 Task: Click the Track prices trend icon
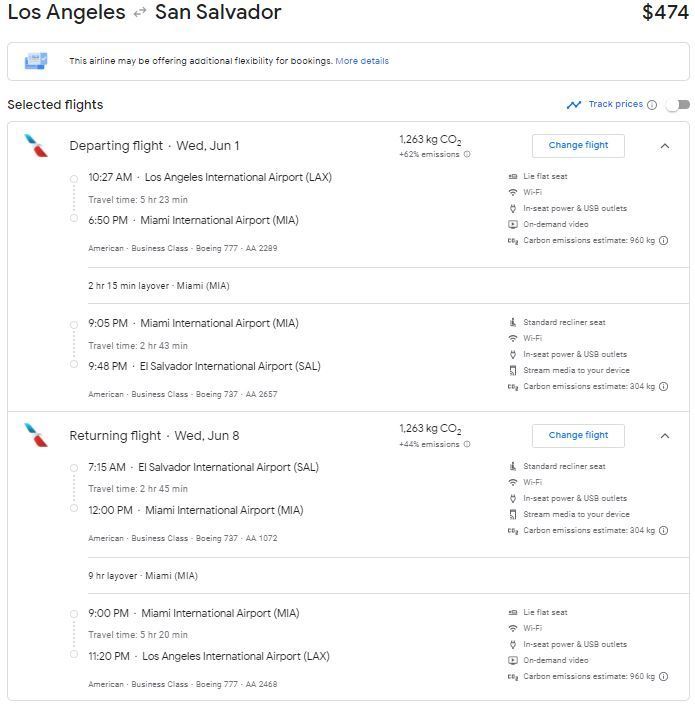coord(574,105)
